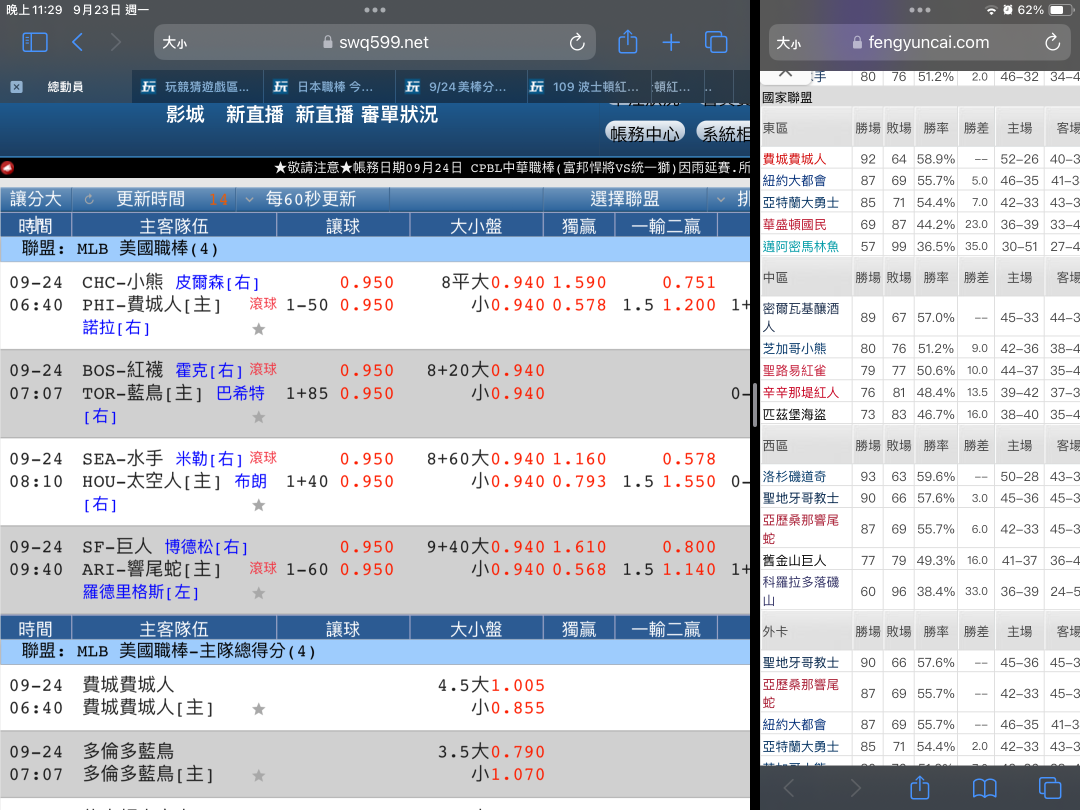Go back in the swq599.net Safari window
1080x810 pixels.
pyautogui.click(x=78, y=42)
